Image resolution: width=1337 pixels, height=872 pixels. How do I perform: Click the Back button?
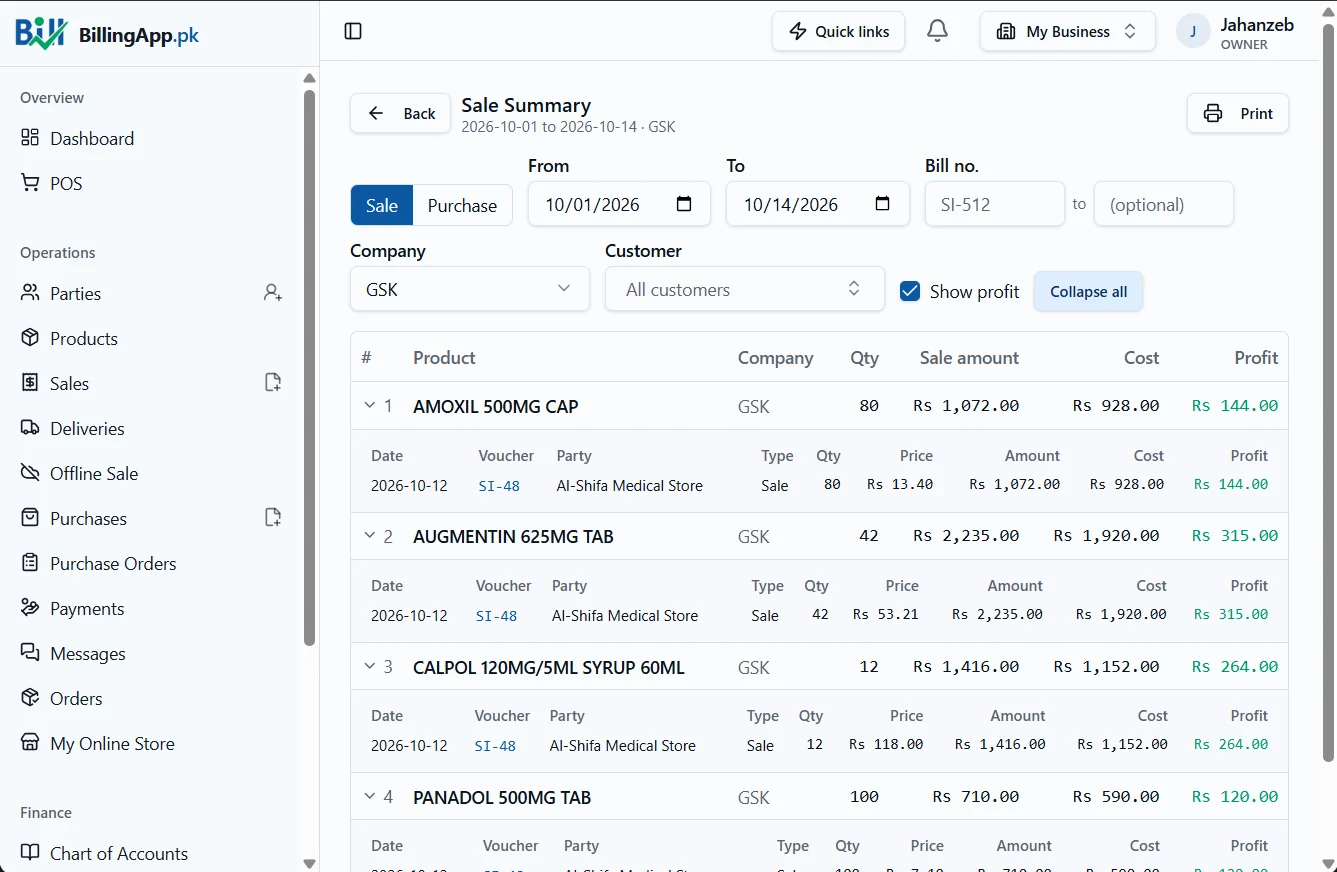(x=400, y=113)
